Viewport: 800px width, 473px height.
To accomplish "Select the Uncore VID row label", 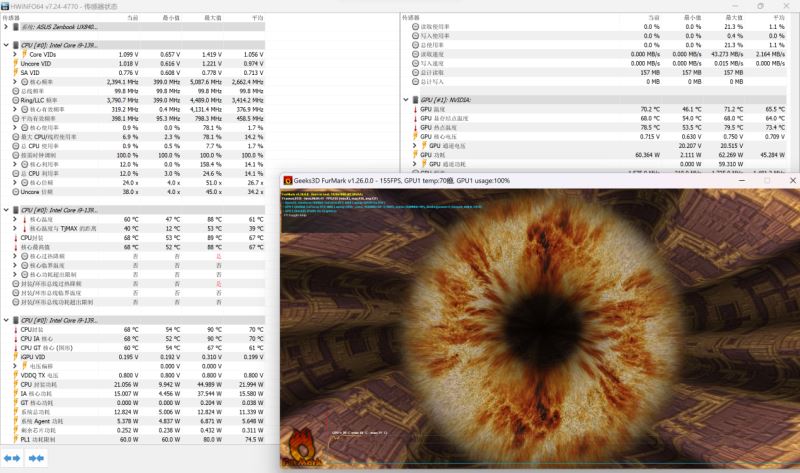I will [x=36, y=64].
